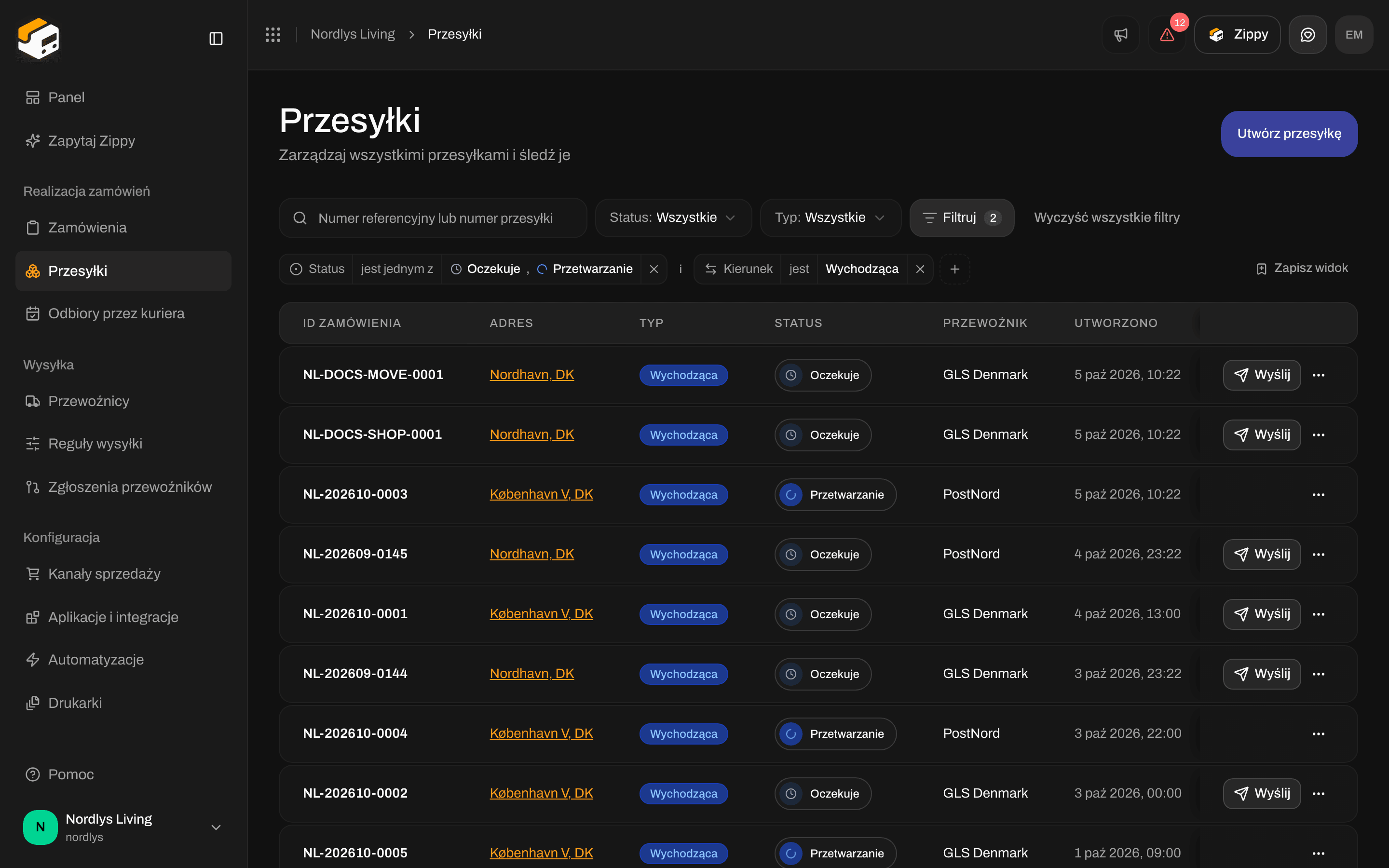1389x868 pixels.
Task: Go to Panel in sidebar
Action: (123, 97)
